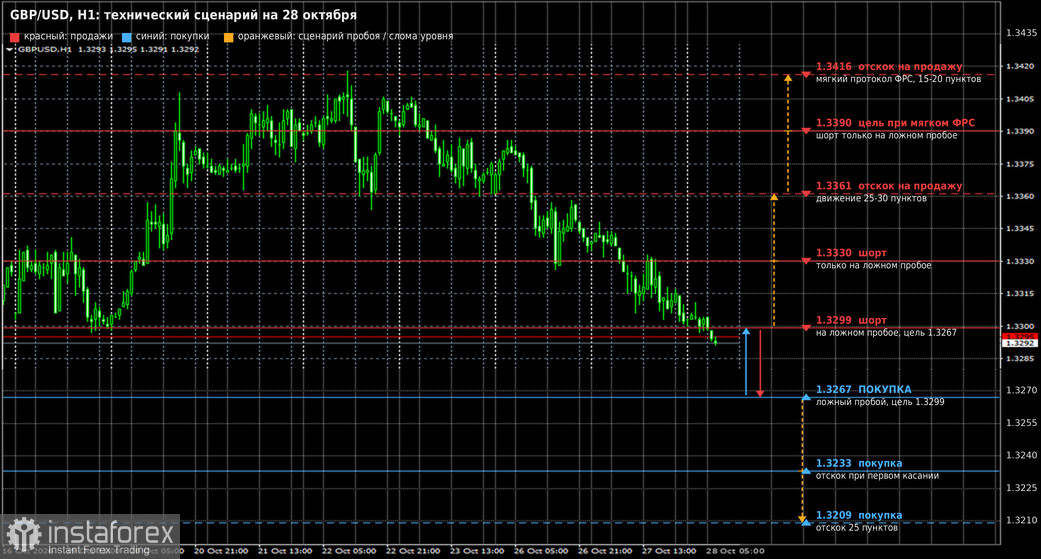This screenshot has width=1041, height=559.
Task: Click legend text 'оранжевый: сценарий пробоя / слома уровня'
Action: coord(345,37)
